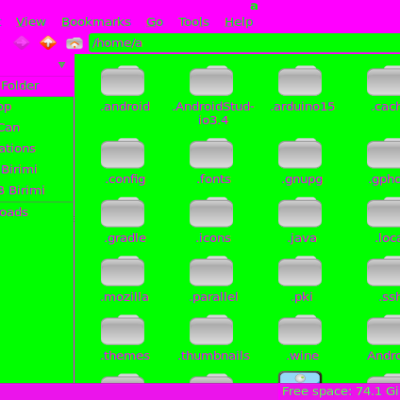The image size is (400, 400).
Task: Click the Free space status bar text
Action: (x=341, y=391)
